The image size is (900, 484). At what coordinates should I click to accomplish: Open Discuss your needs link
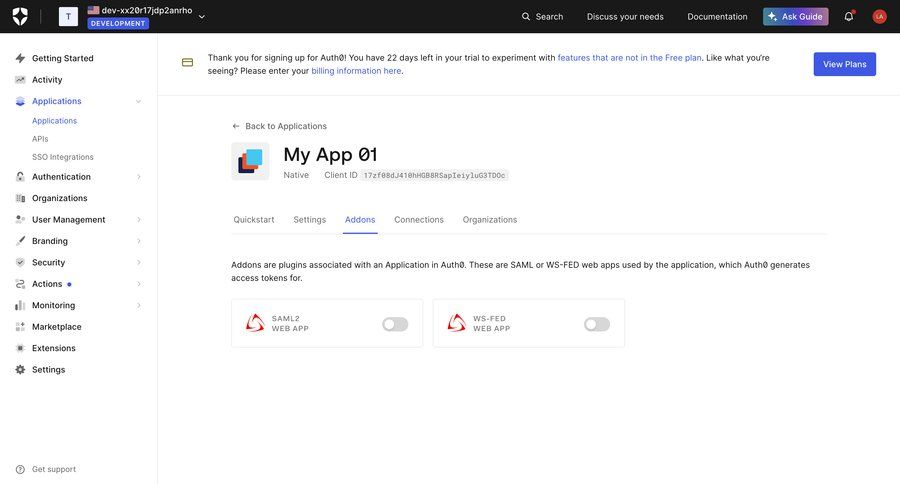[x=625, y=17]
